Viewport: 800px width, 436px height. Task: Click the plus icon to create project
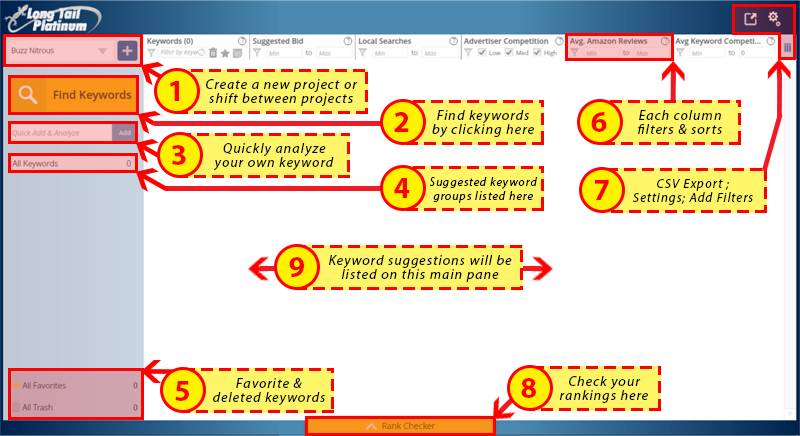(127, 50)
